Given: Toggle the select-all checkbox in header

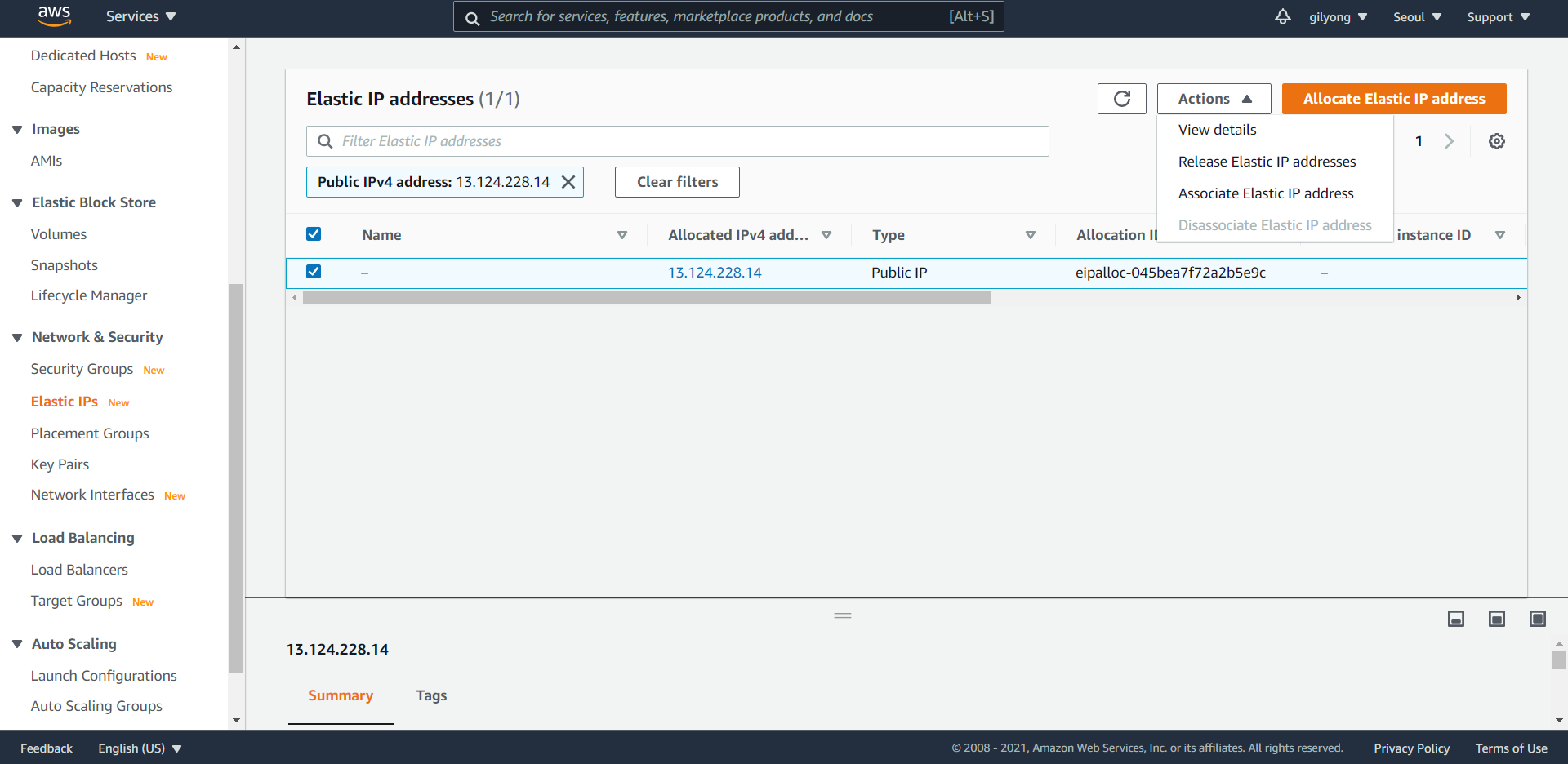Looking at the screenshot, I should [314, 234].
